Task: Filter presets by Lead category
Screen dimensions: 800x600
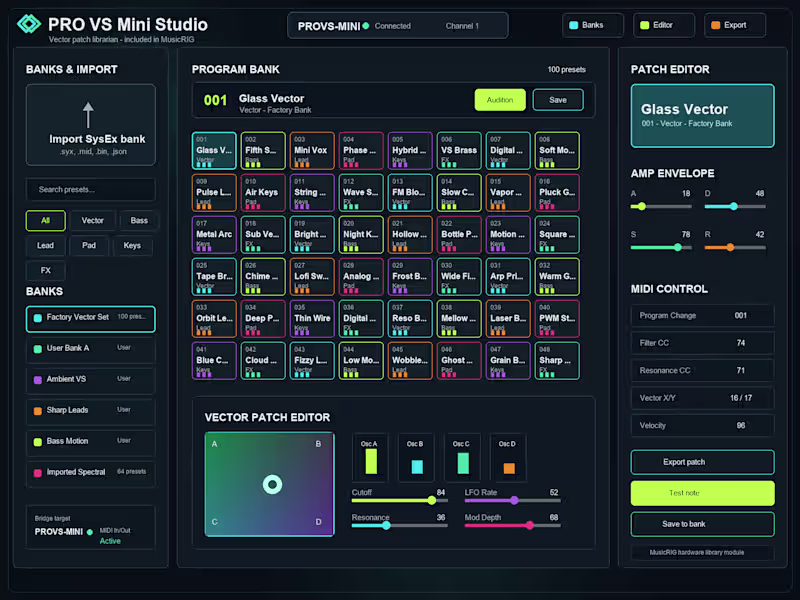Action: pyautogui.click(x=45, y=245)
